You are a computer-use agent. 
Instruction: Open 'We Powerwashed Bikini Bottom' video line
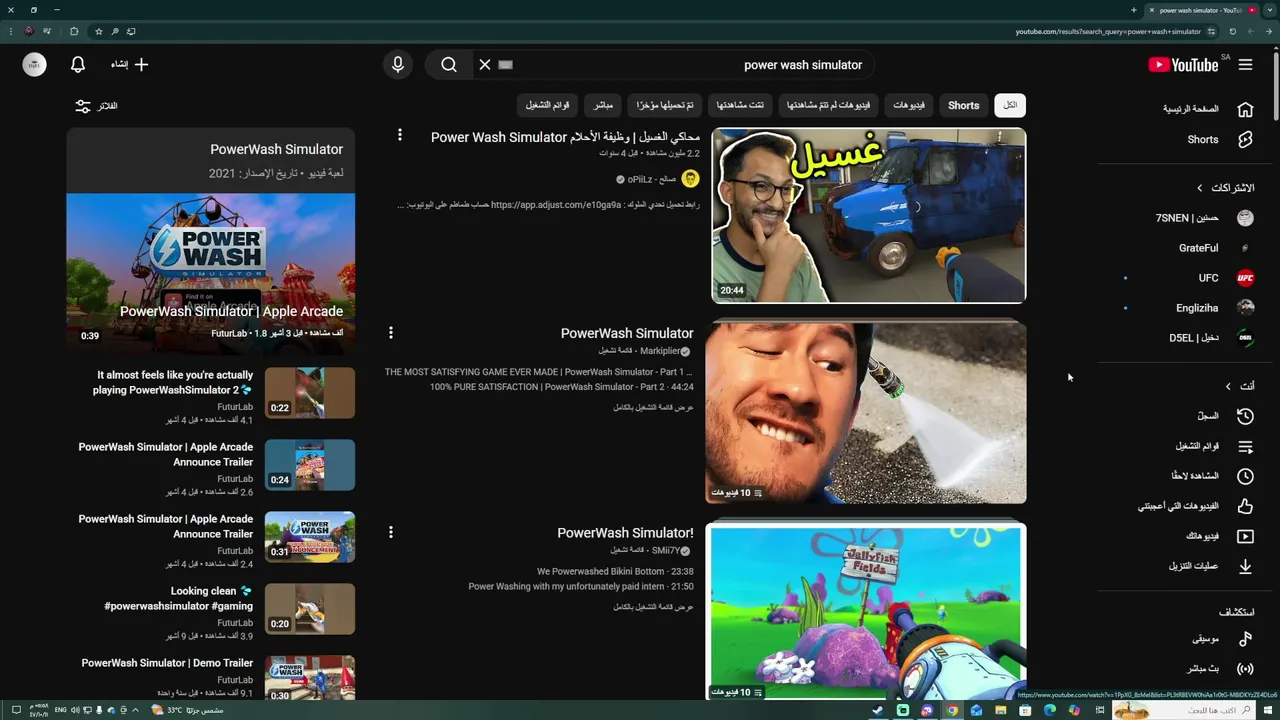pyautogui.click(x=615, y=572)
